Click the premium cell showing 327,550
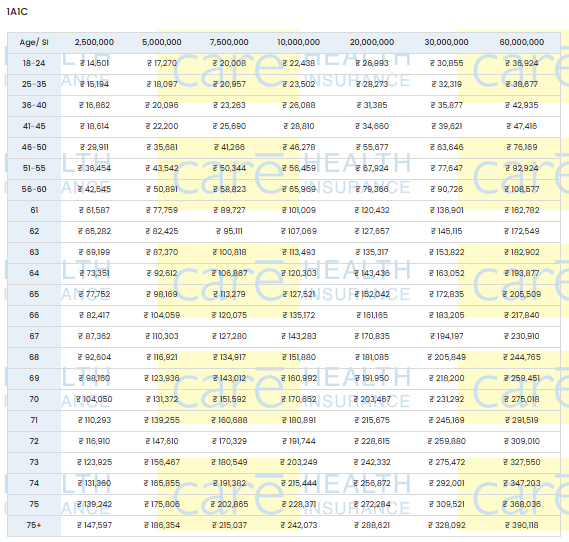The width and height of the screenshot is (569, 542). [522, 463]
